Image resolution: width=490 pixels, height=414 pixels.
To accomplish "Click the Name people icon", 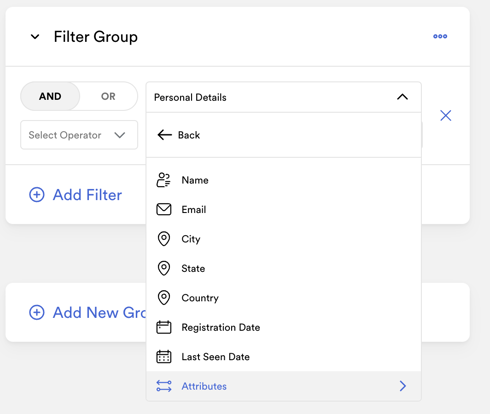I will coord(164,180).
